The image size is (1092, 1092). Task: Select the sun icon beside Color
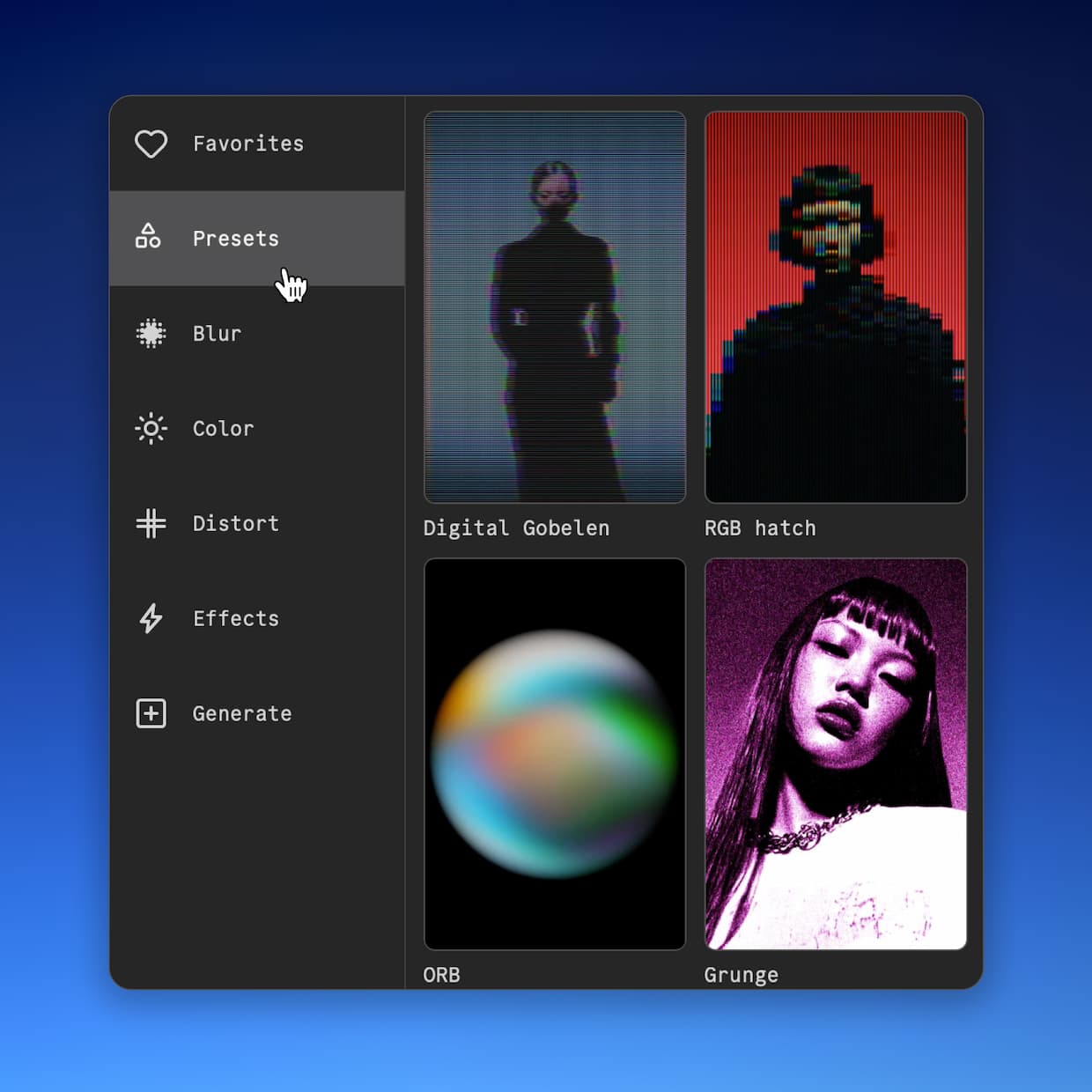click(x=151, y=429)
